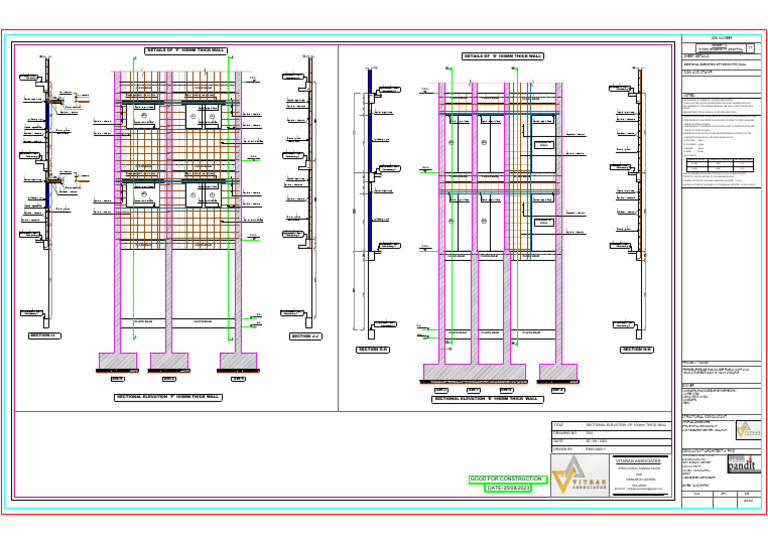
Task: Click the small Vitrag logo in side panel
Action: click(747, 430)
